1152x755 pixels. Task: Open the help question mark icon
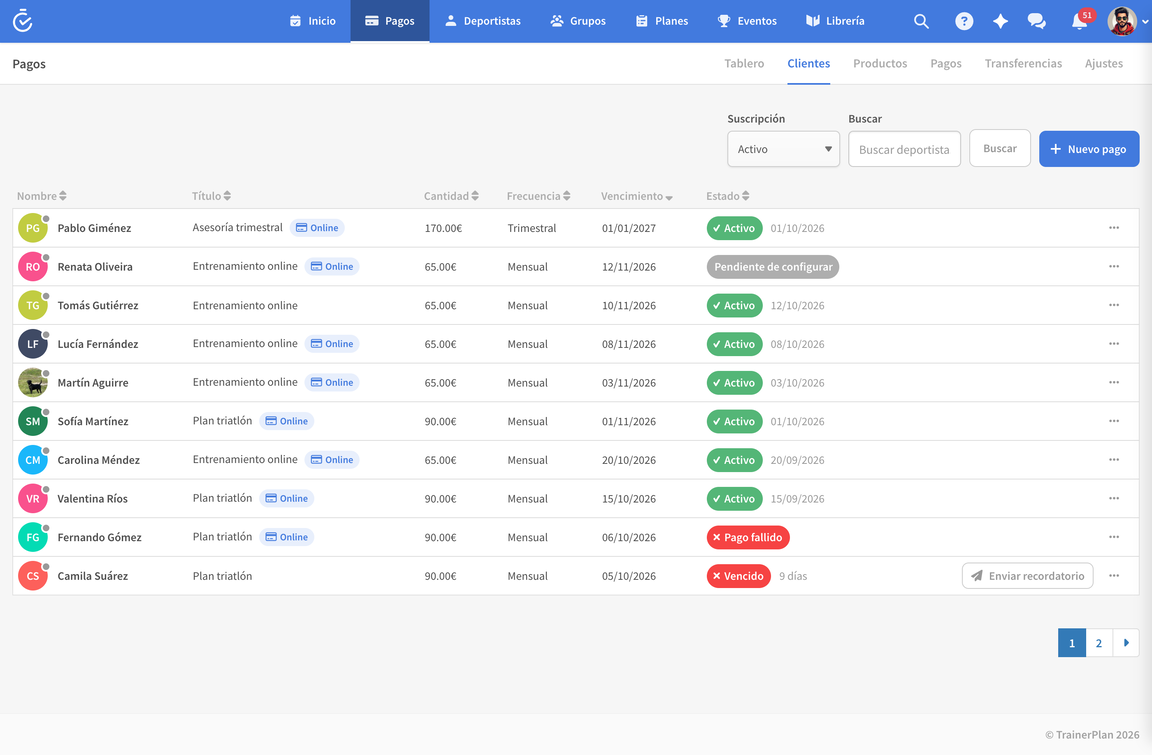964,21
